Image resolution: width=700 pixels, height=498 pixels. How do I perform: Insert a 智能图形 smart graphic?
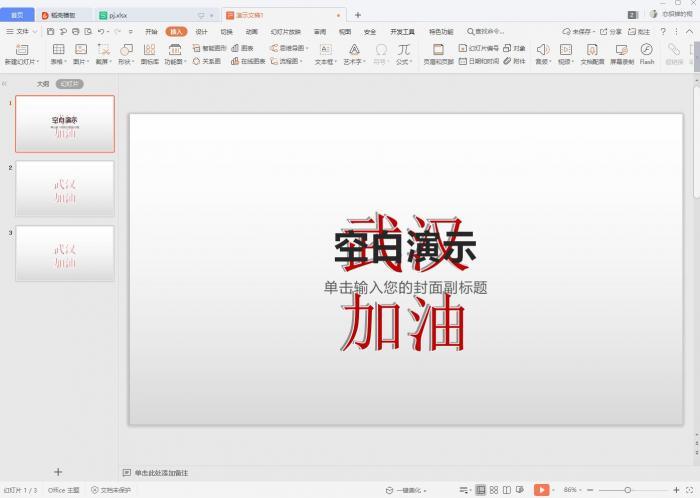[209, 48]
